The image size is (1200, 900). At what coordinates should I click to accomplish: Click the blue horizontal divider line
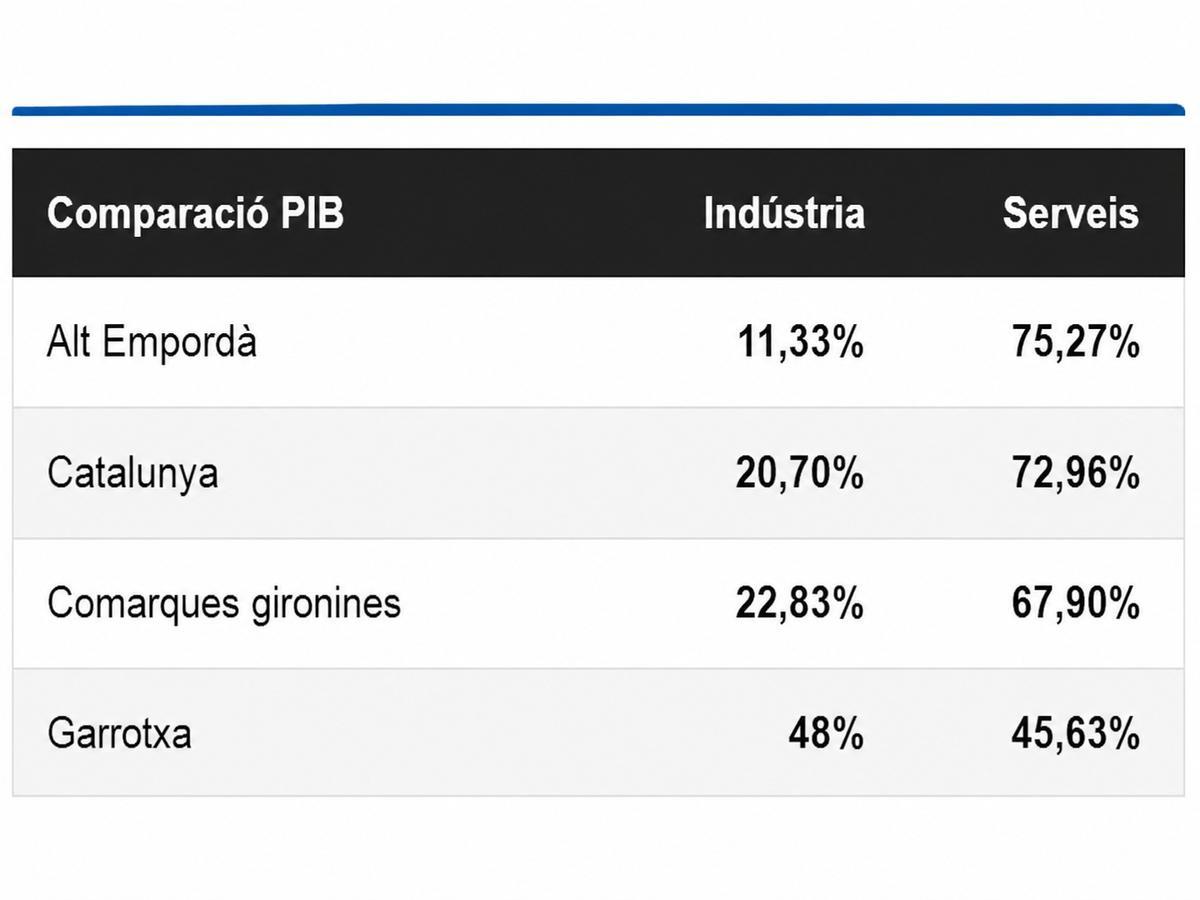click(x=598, y=109)
